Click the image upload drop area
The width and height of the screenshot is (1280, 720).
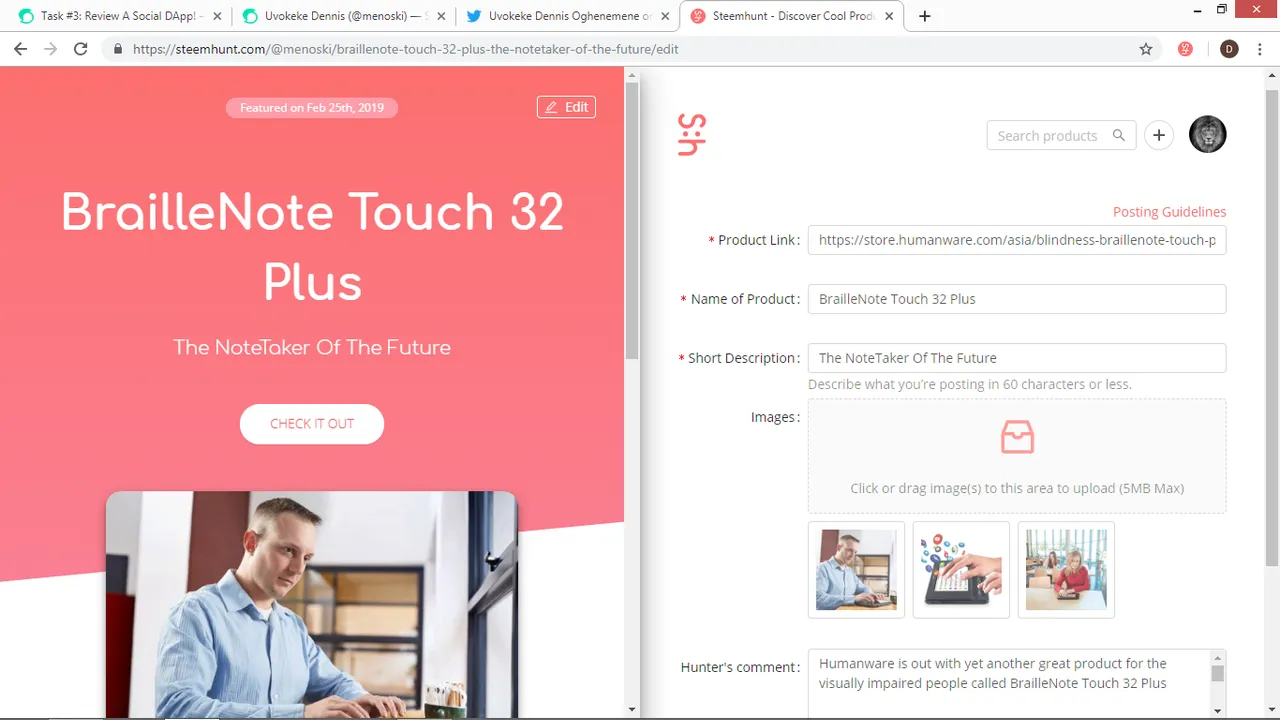coord(1017,457)
